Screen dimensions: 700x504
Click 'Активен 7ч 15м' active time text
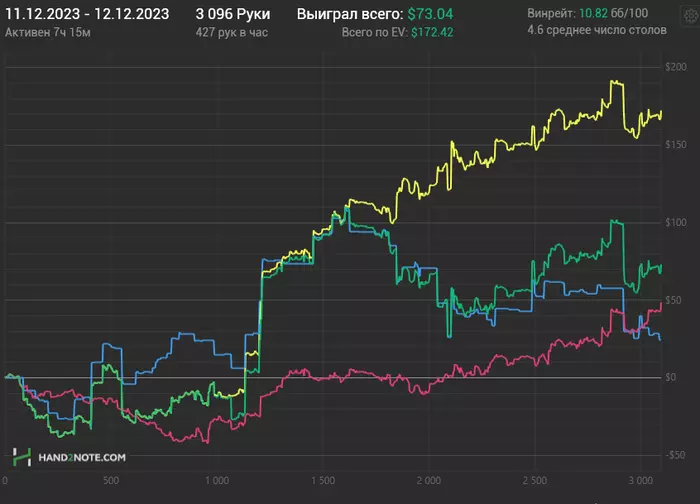[48, 33]
